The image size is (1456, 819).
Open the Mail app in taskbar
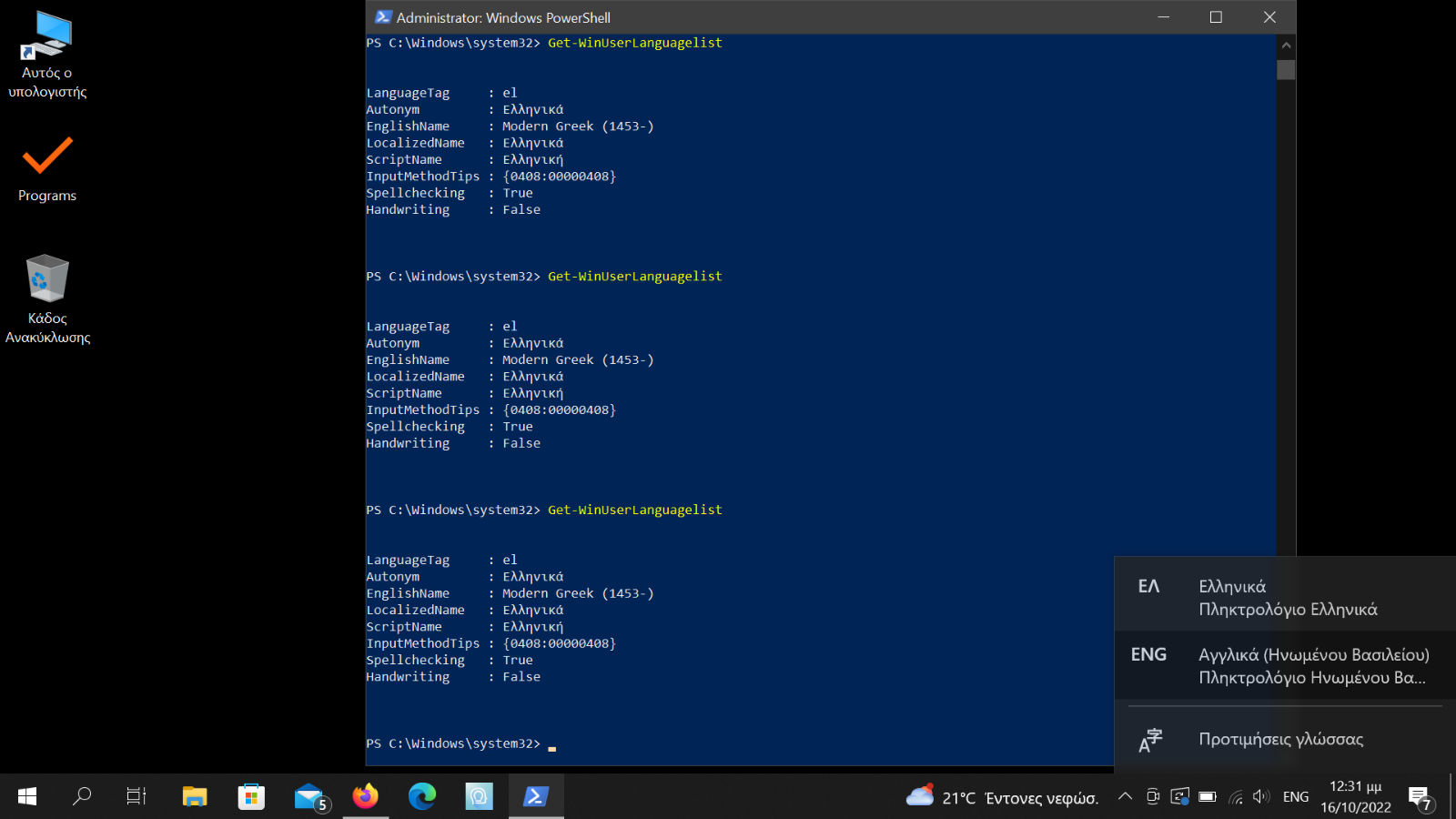pos(309,797)
